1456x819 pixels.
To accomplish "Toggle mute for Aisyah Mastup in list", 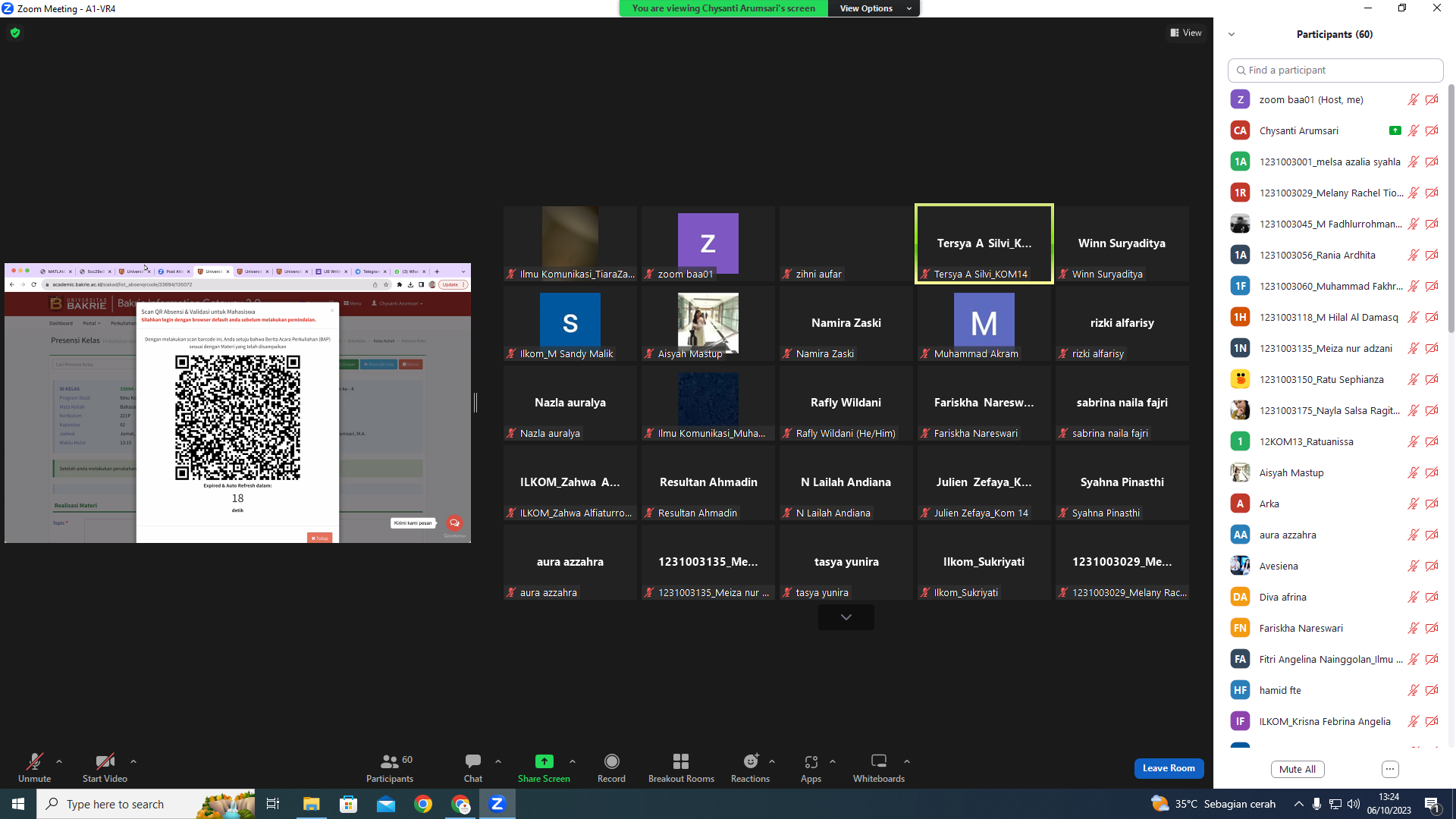I will coord(1414,472).
